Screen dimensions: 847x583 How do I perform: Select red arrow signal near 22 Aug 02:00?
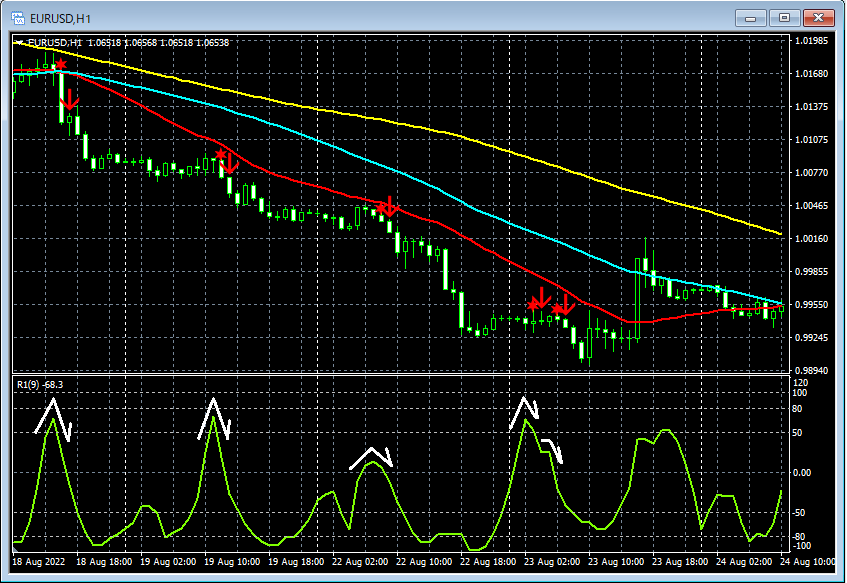pyautogui.click(x=389, y=207)
